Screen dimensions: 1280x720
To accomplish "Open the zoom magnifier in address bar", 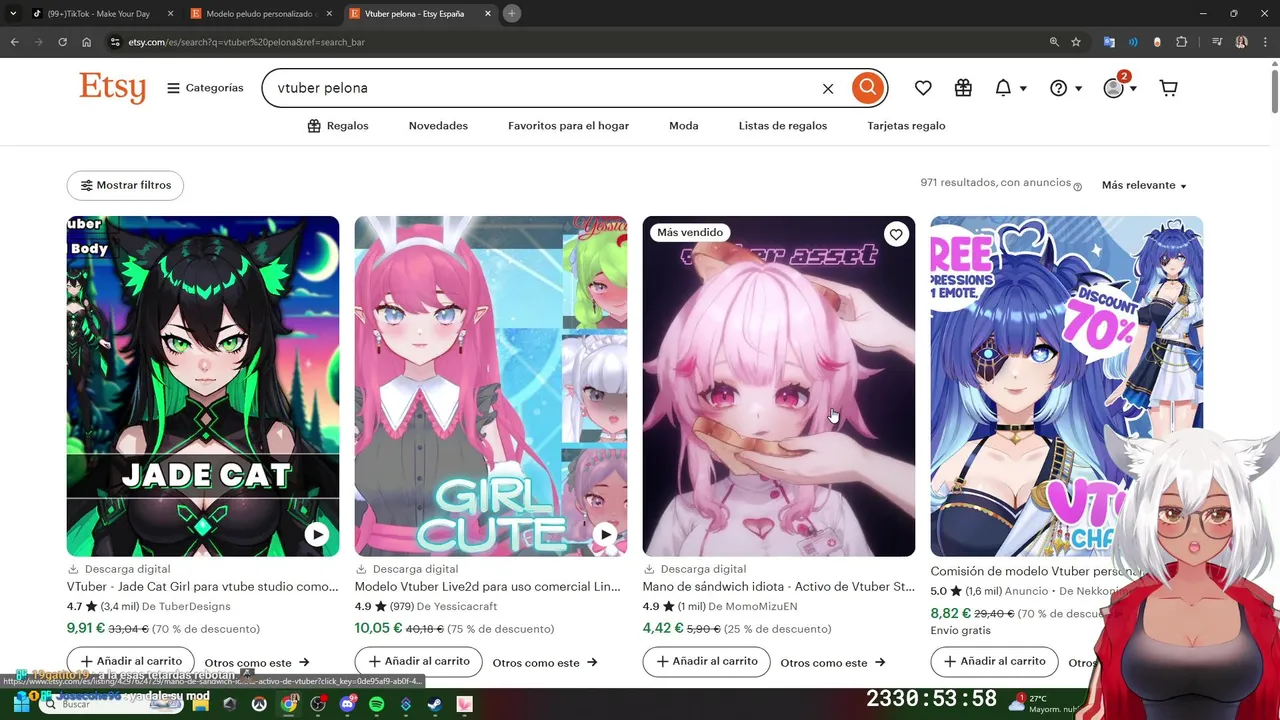I will (1054, 42).
